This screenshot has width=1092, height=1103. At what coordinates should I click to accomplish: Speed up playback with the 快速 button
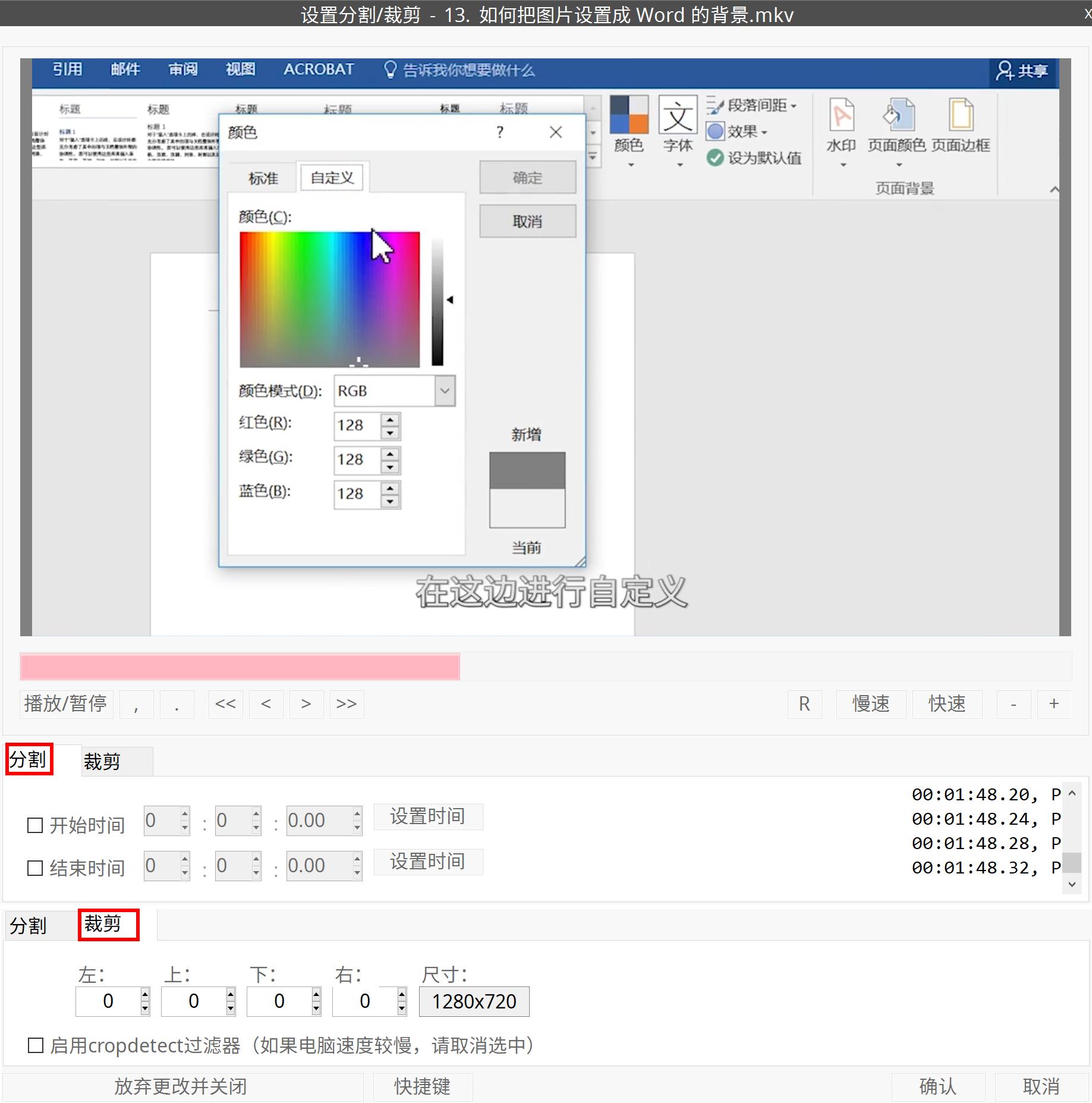click(947, 704)
